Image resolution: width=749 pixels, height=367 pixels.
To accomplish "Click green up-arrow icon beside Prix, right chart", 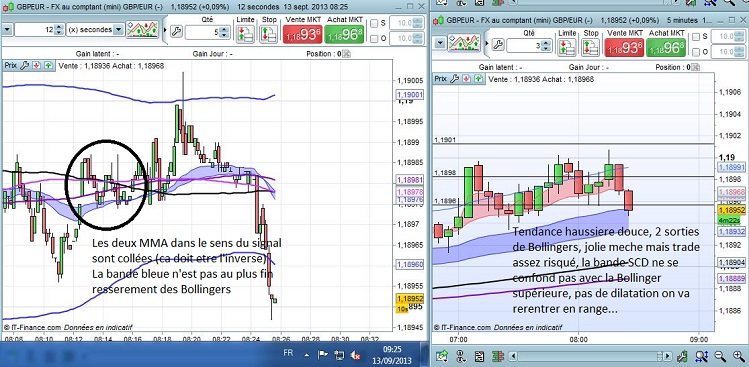I will point(478,79).
